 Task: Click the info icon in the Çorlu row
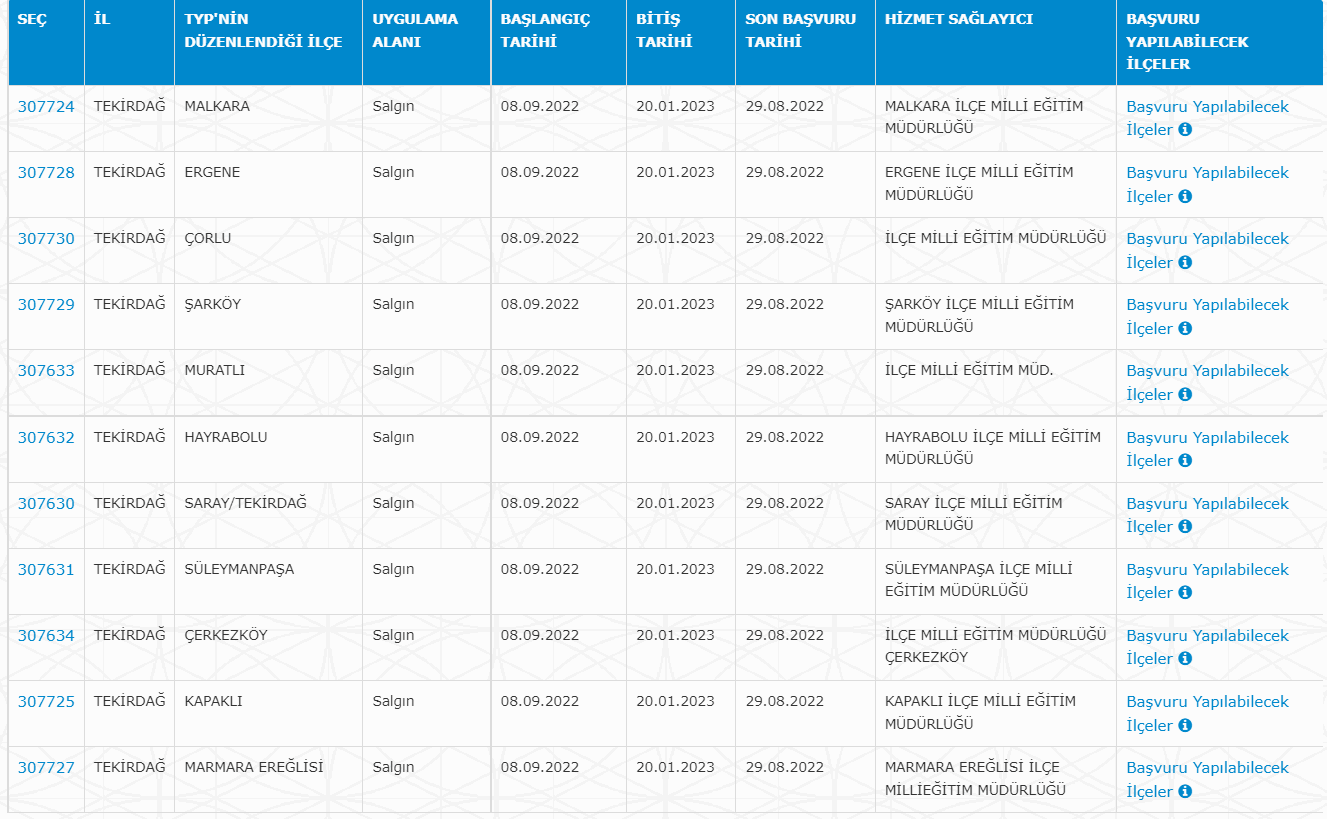pos(1185,263)
